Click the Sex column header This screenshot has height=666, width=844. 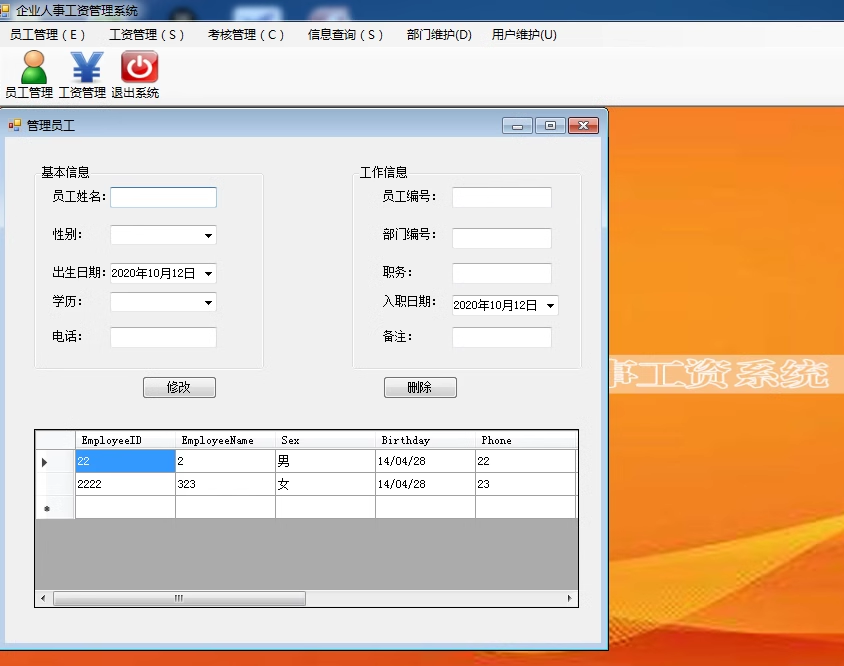tap(326, 440)
